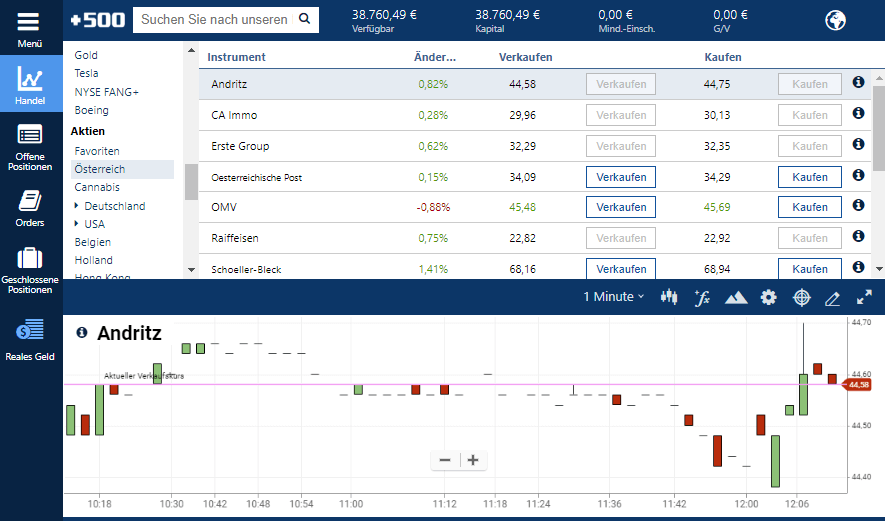Click the instrument search field
The image size is (885, 521).
pyautogui.click(x=216, y=20)
